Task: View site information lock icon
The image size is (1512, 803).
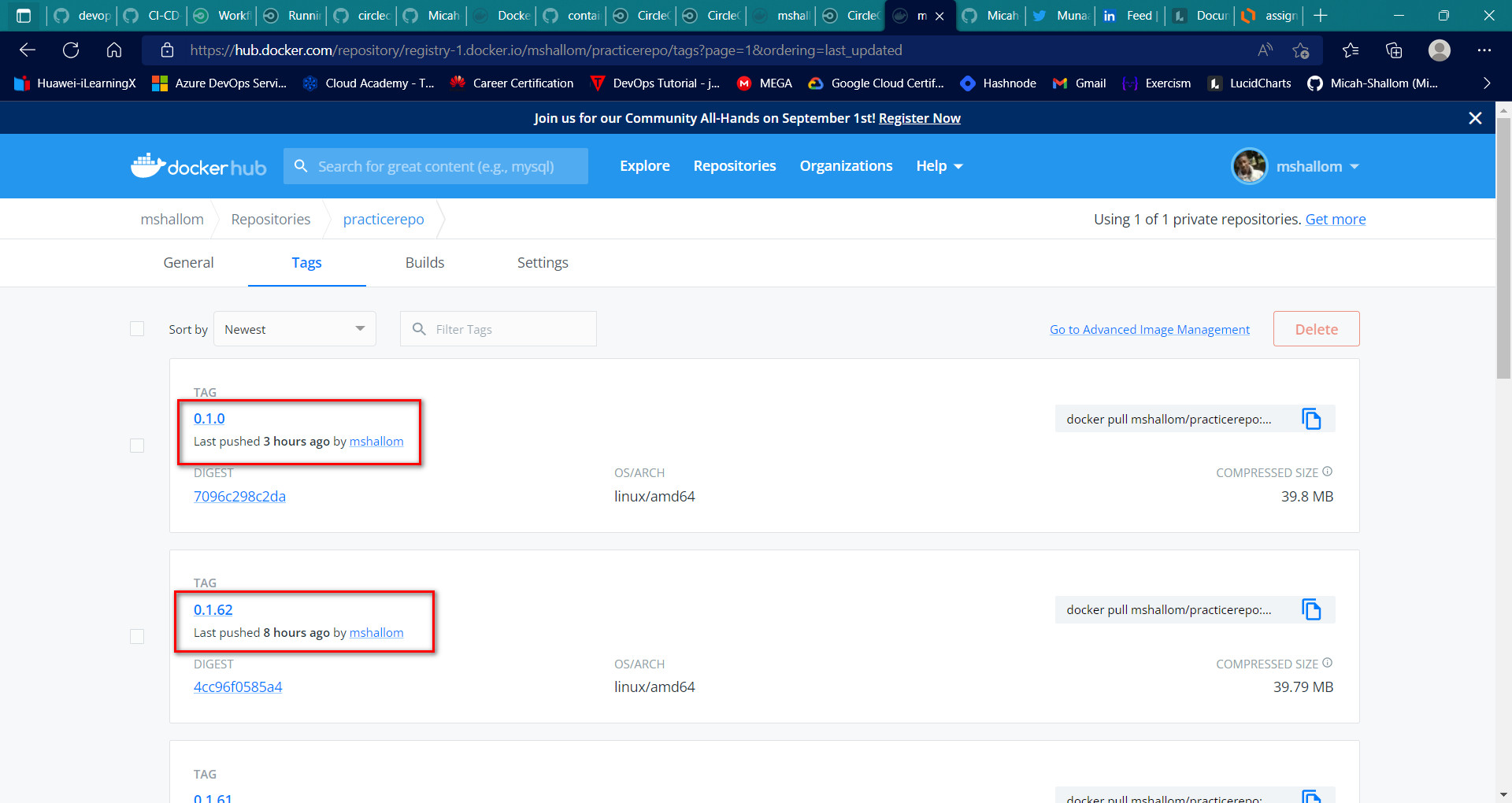Action: (x=167, y=50)
